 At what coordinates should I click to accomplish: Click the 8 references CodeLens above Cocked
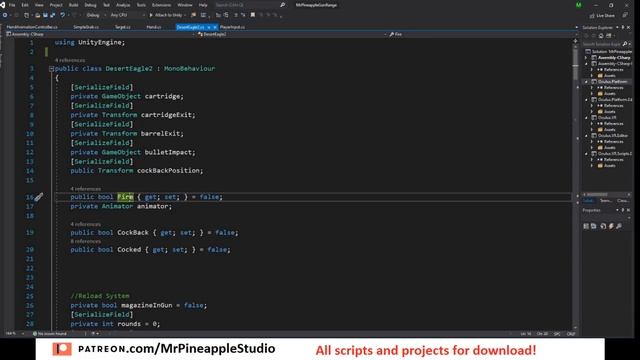85,241
